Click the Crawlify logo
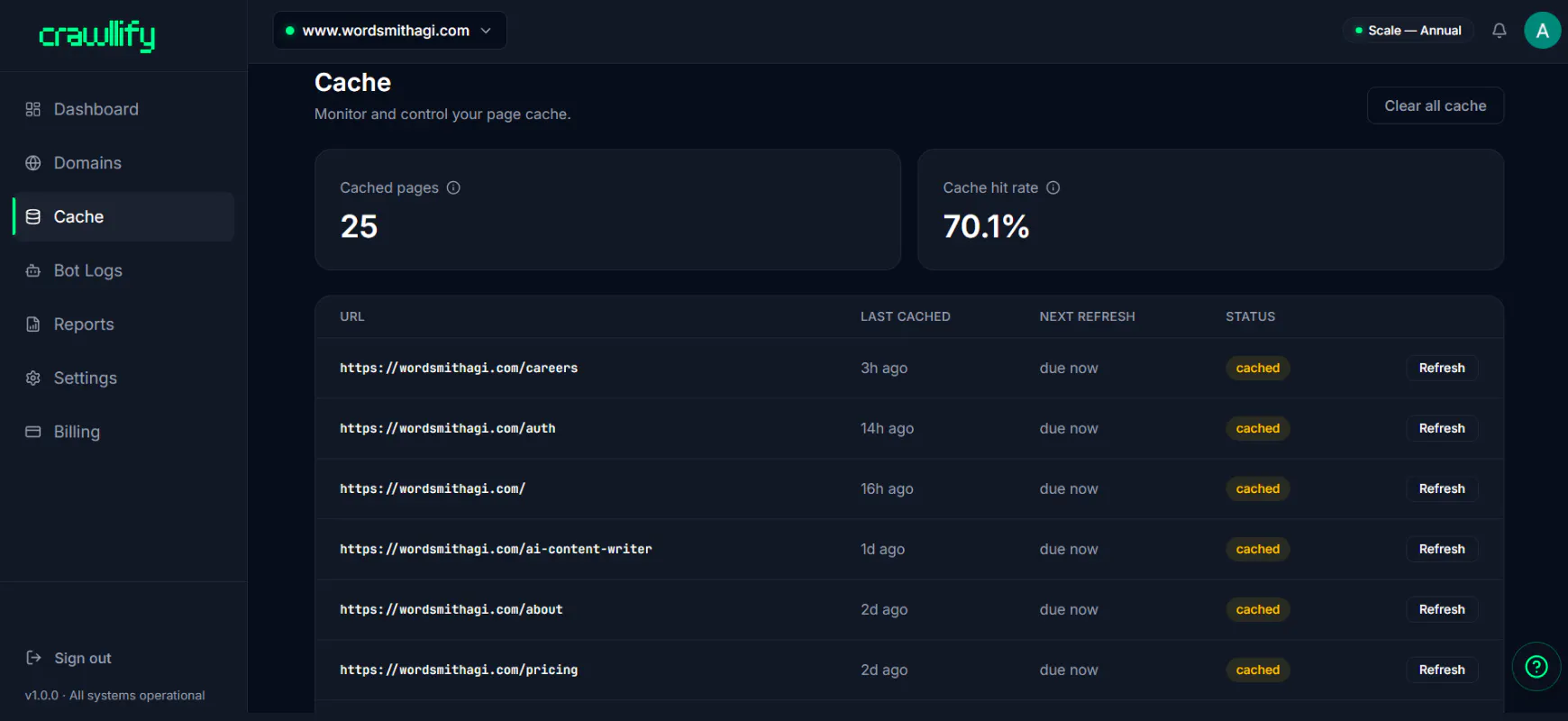Image resolution: width=1568 pixels, height=721 pixels. click(97, 35)
